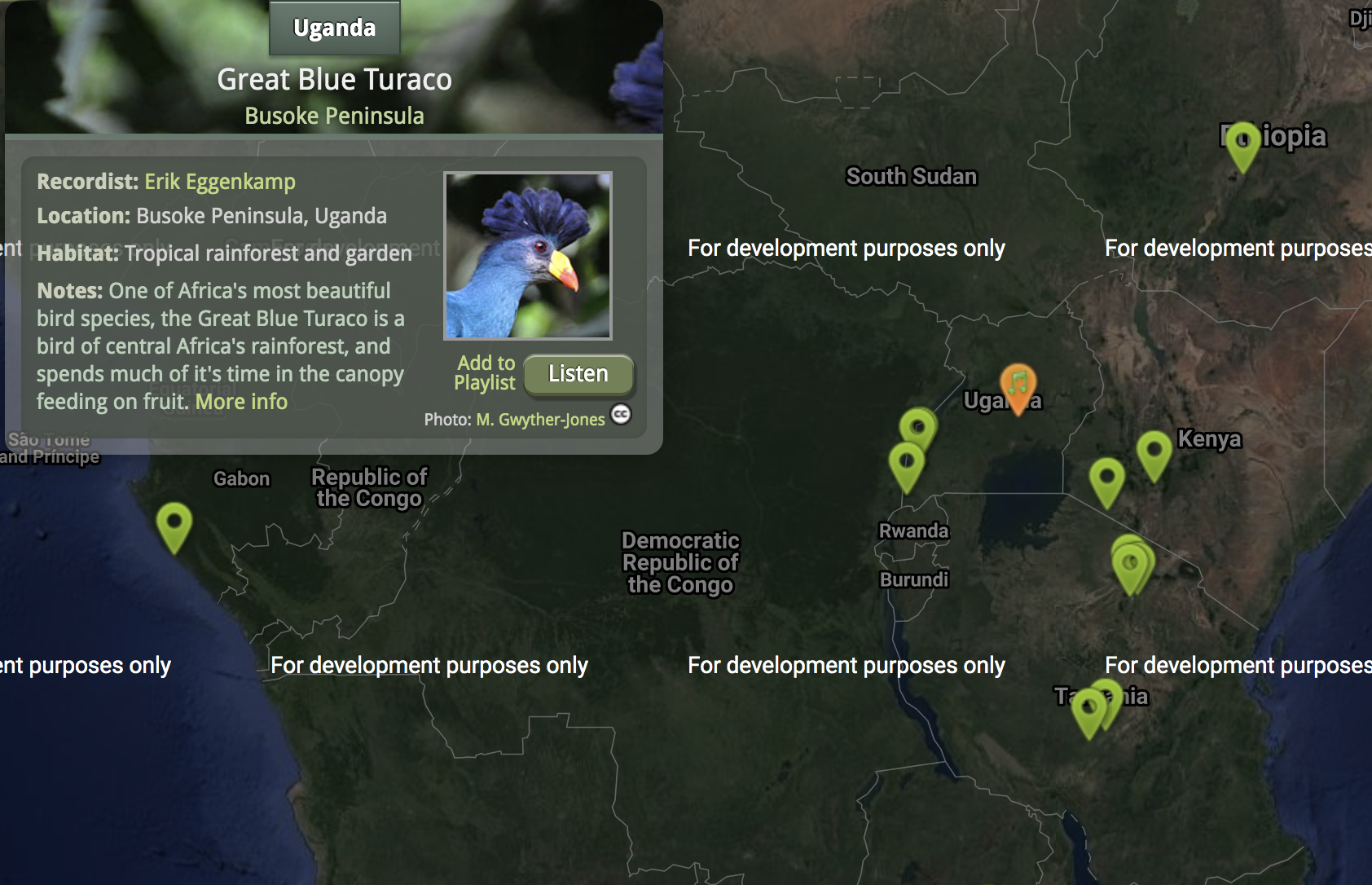Click recordist Erik Eggenkamp's name
This screenshot has height=885, width=1372.
tap(219, 181)
